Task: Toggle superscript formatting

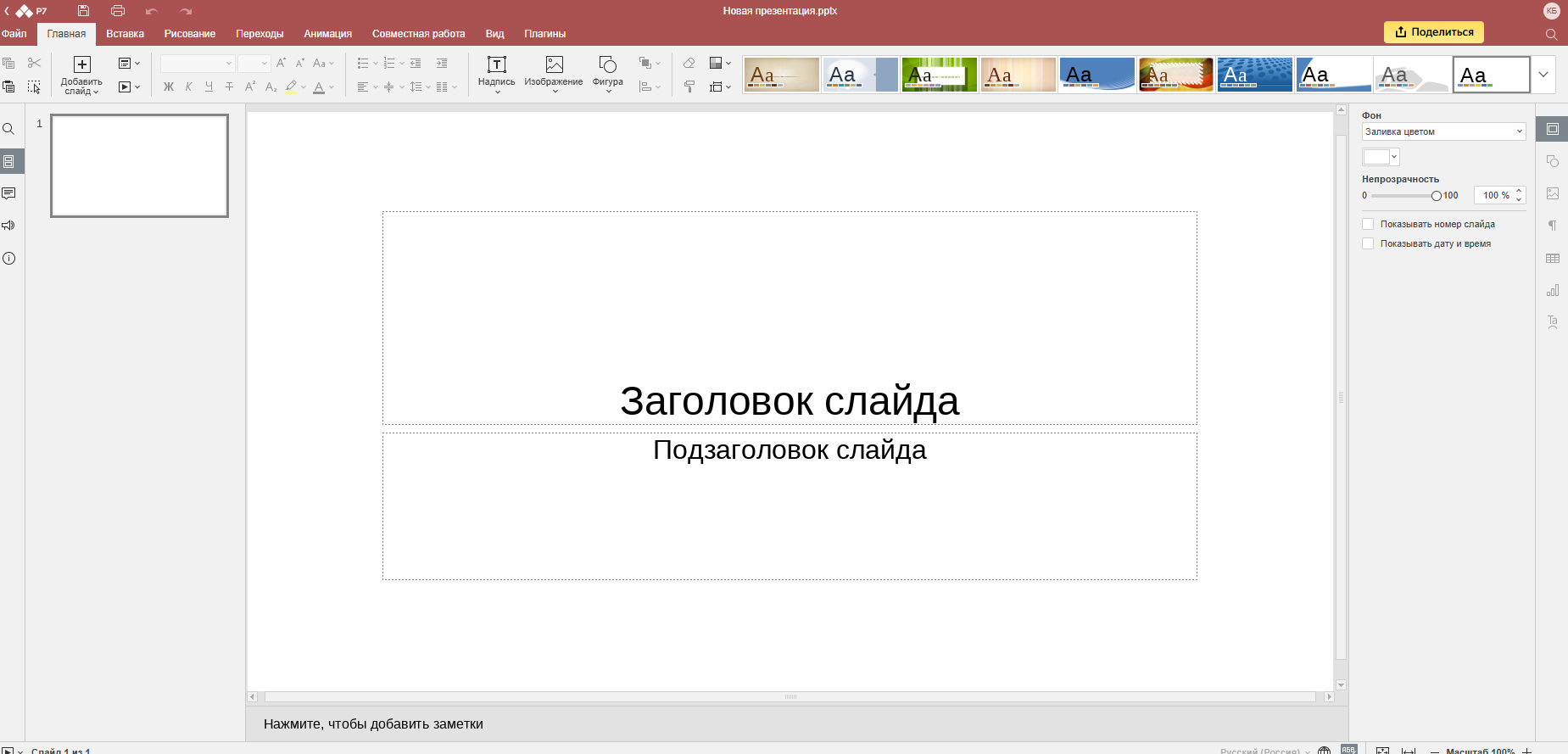Action: (x=249, y=87)
